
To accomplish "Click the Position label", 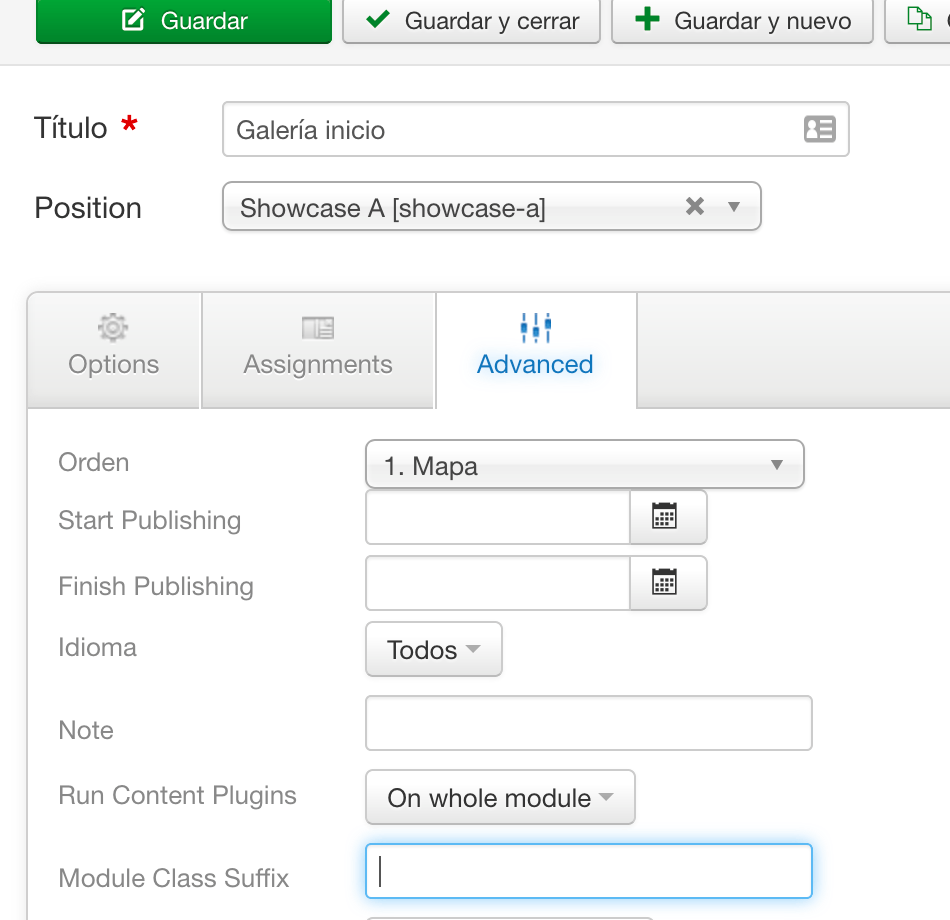I will click(x=88, y=208).
